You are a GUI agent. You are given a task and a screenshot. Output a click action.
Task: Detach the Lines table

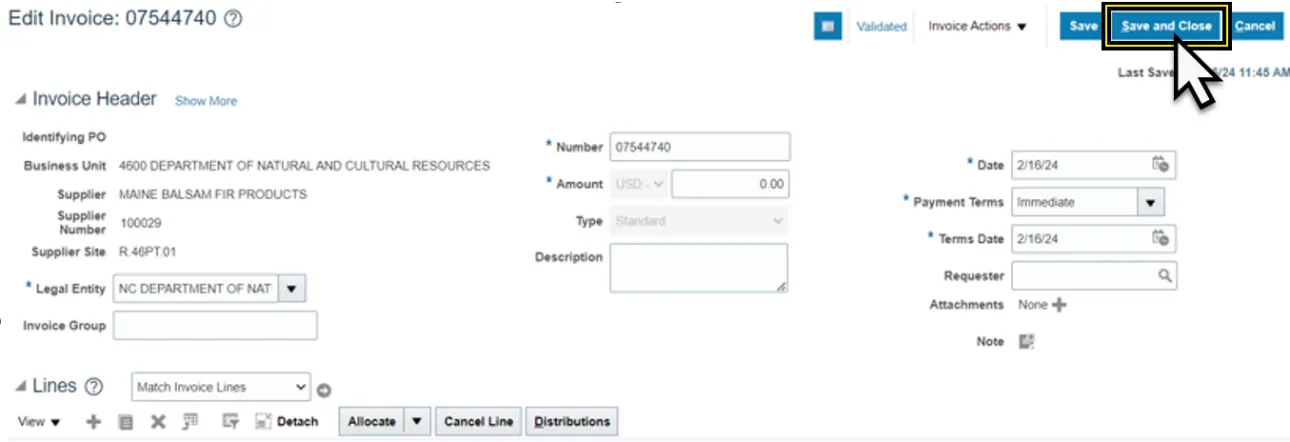(287, 422)
